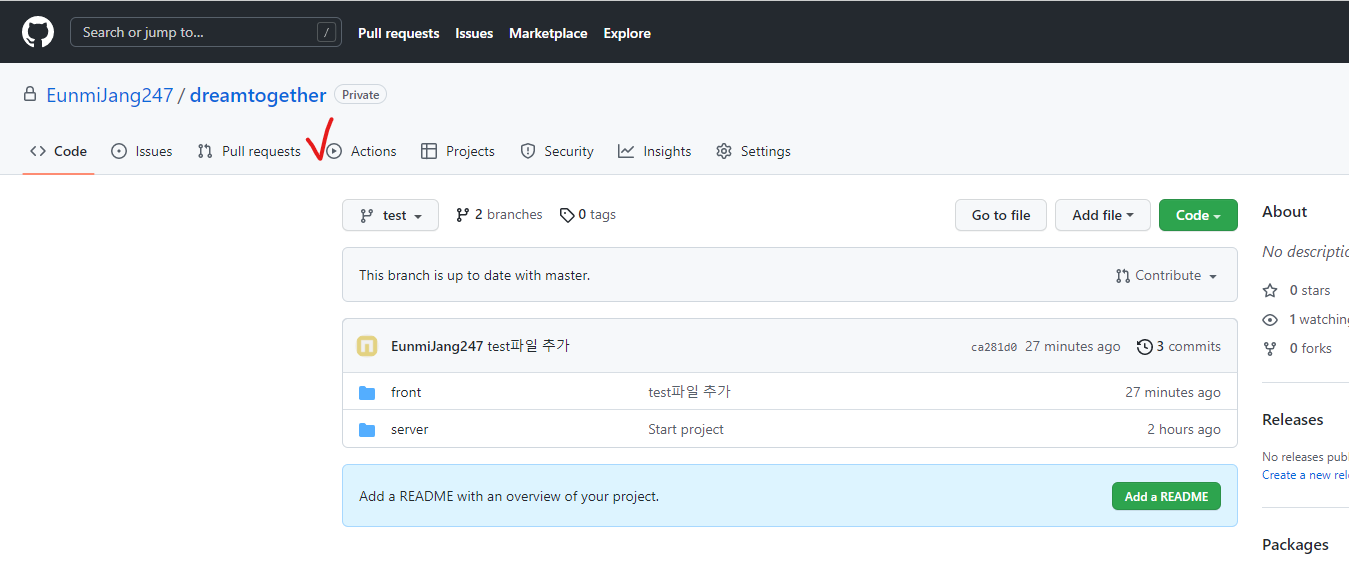Open the Insights tab
Screen dimensions: 1349x574
[654, 151]
